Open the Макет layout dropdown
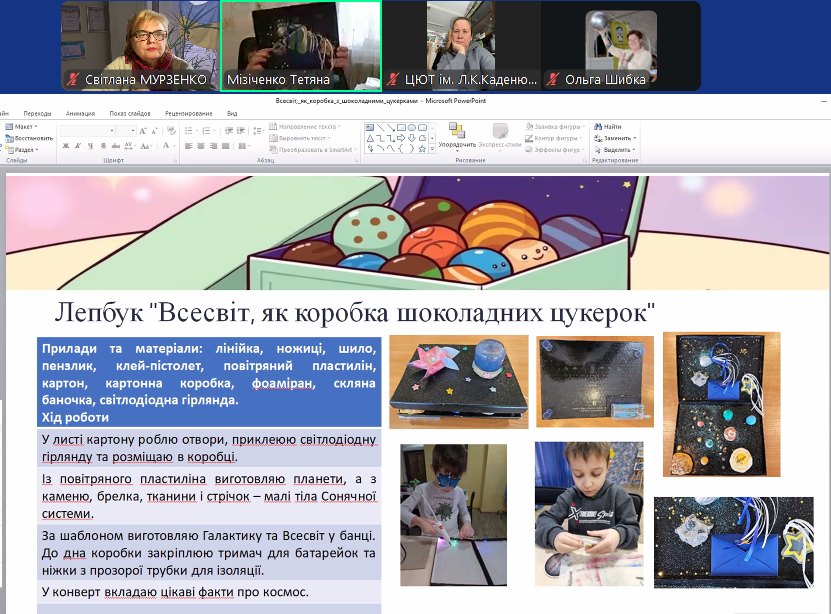831x614 pixels. pyautogui.click(x=22, y=127)
